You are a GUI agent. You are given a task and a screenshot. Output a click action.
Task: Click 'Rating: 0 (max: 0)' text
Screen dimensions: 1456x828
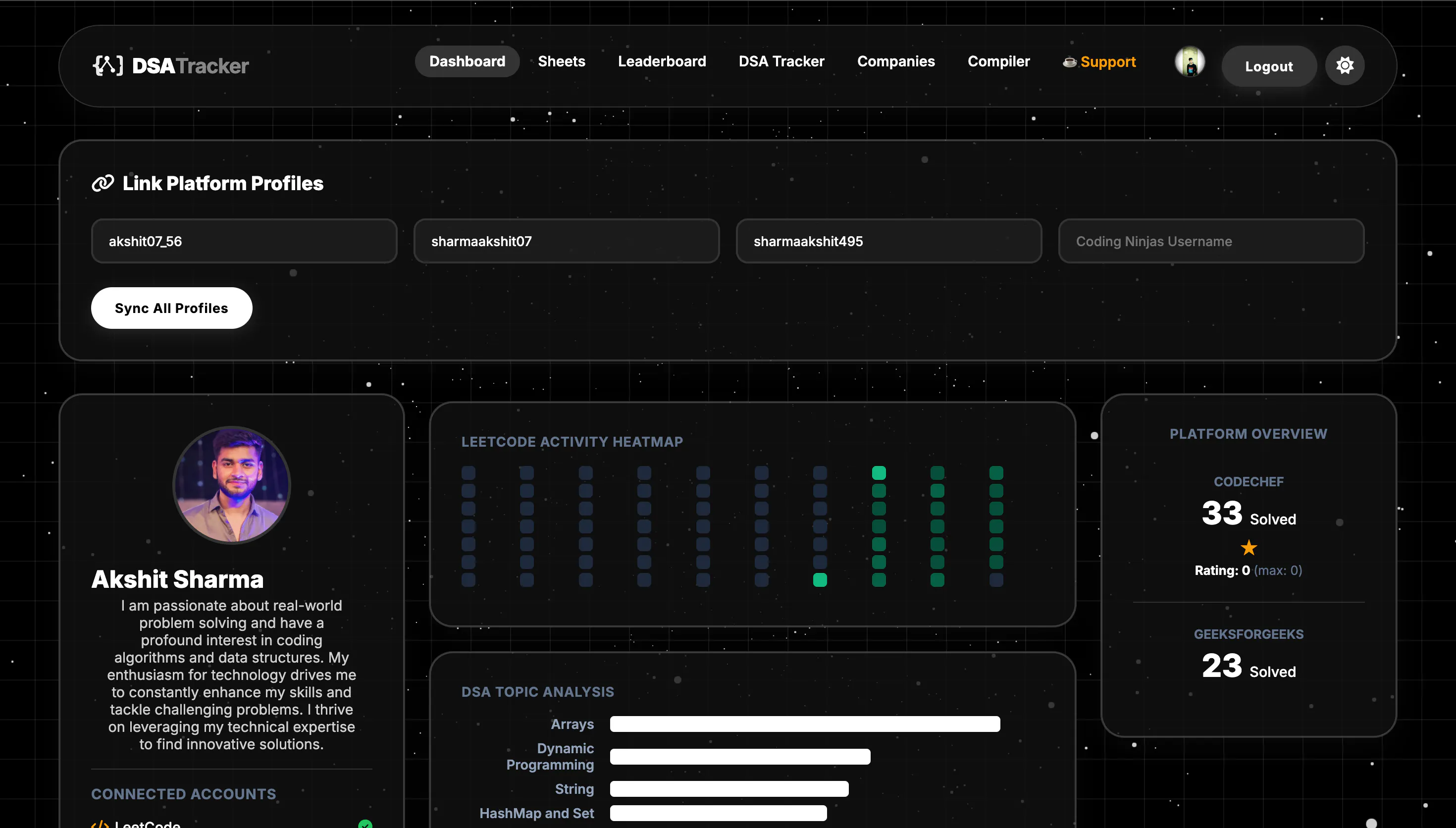[1248, 570]
